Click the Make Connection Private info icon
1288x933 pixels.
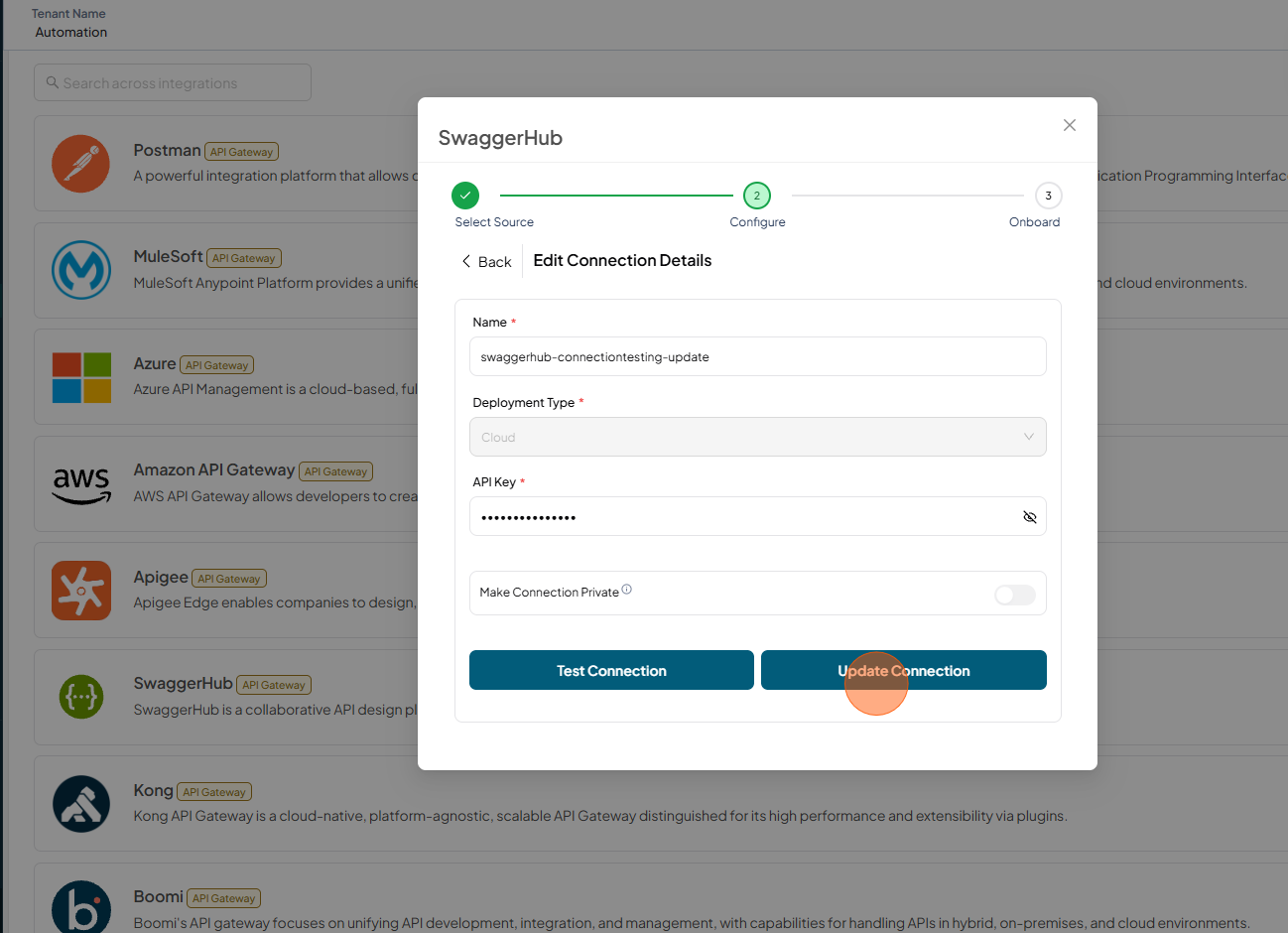click(x=626, y=590)
